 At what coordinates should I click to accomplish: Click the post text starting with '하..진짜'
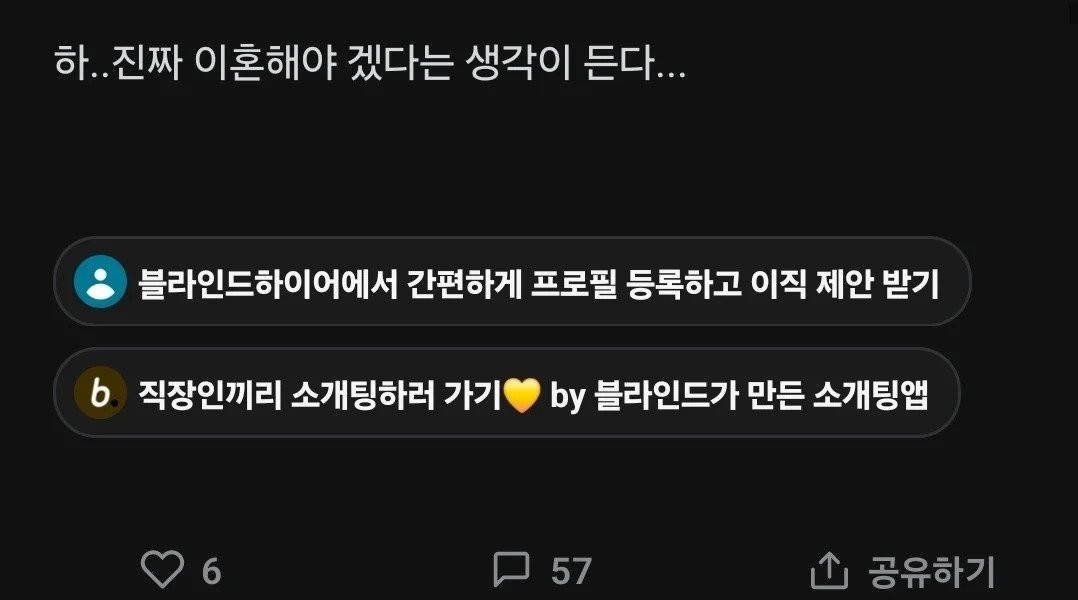(370, 63)
